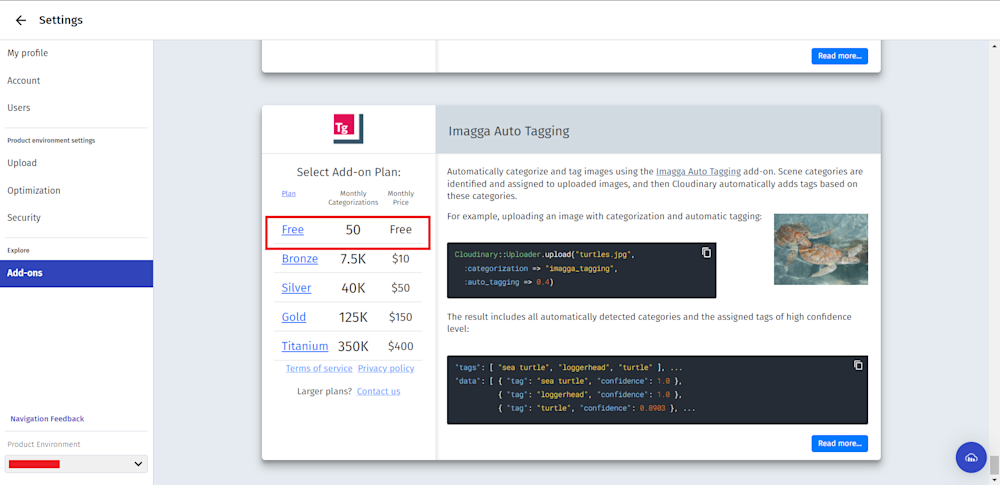This screenshot has height=485, width=1000.
Task: Go back using the Settings arrow
Action: tap(20, 20)
